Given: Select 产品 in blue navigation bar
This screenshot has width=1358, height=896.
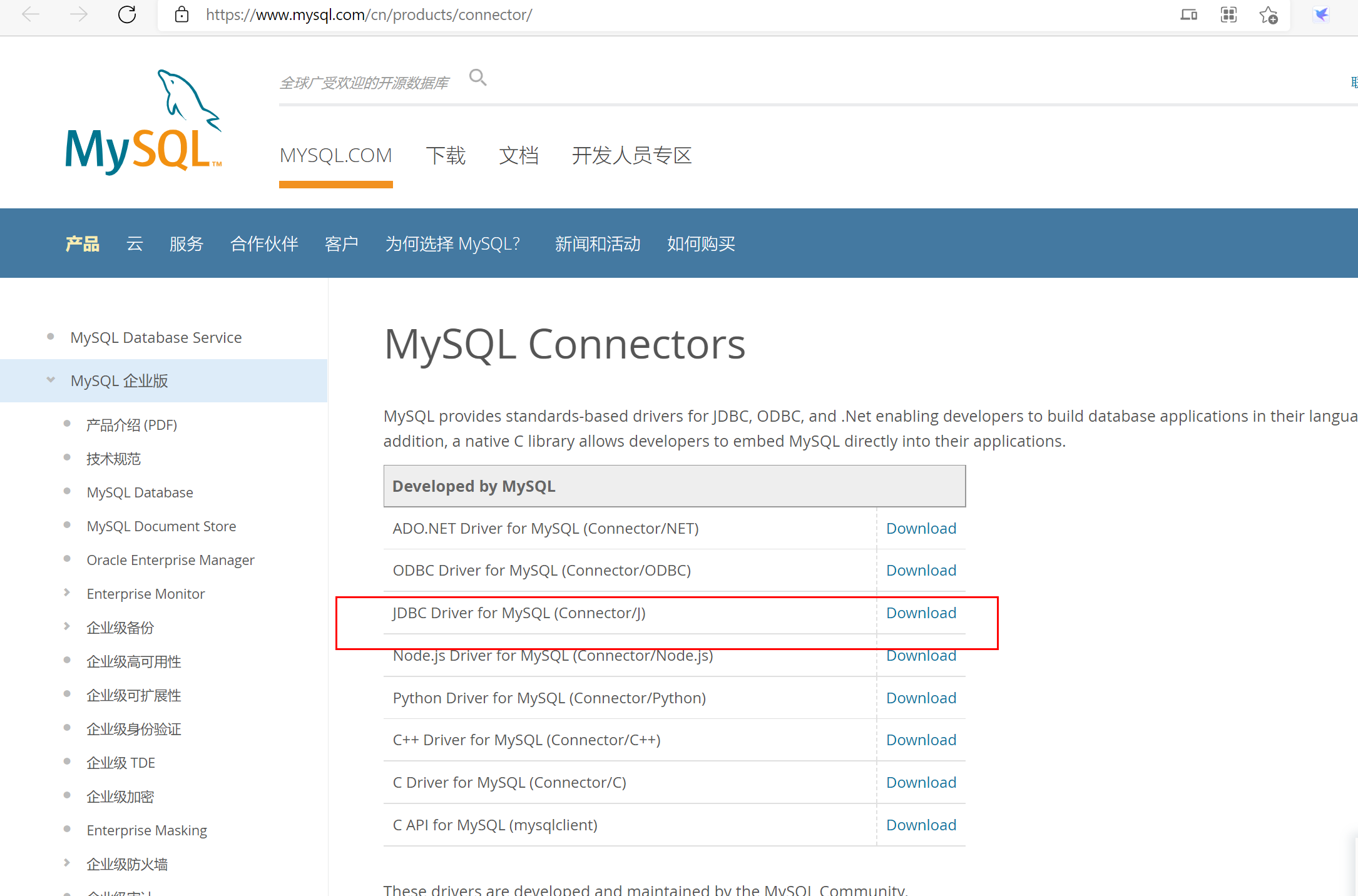Looking at the screenshot, I should click(83, 243).
